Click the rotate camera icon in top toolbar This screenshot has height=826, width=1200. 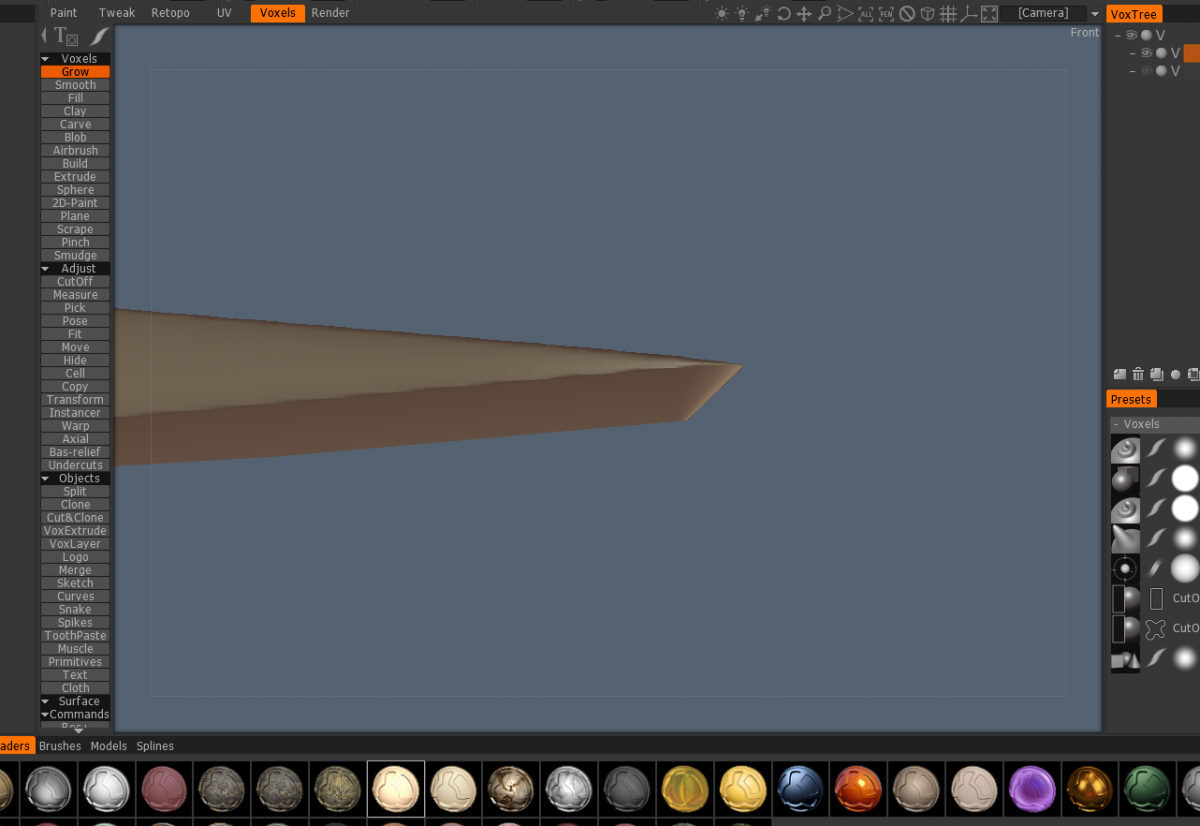784,14
